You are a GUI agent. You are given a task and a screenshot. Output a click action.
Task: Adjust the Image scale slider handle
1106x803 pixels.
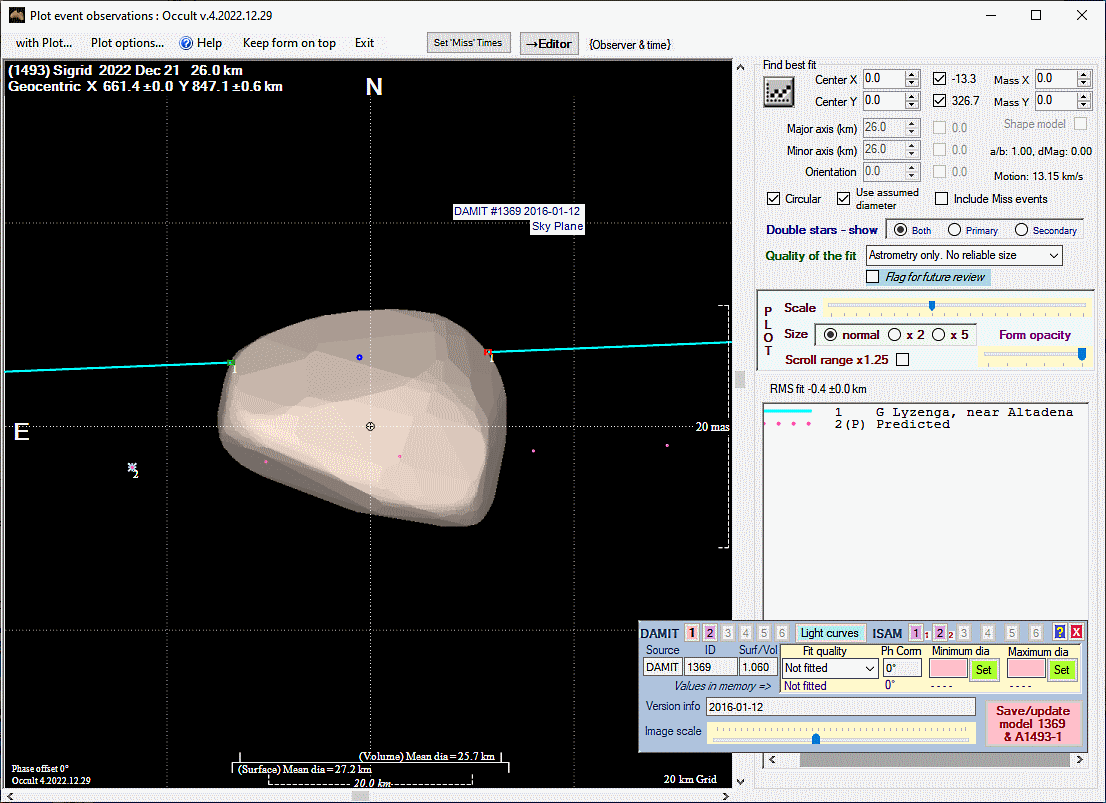pos(816,739)
